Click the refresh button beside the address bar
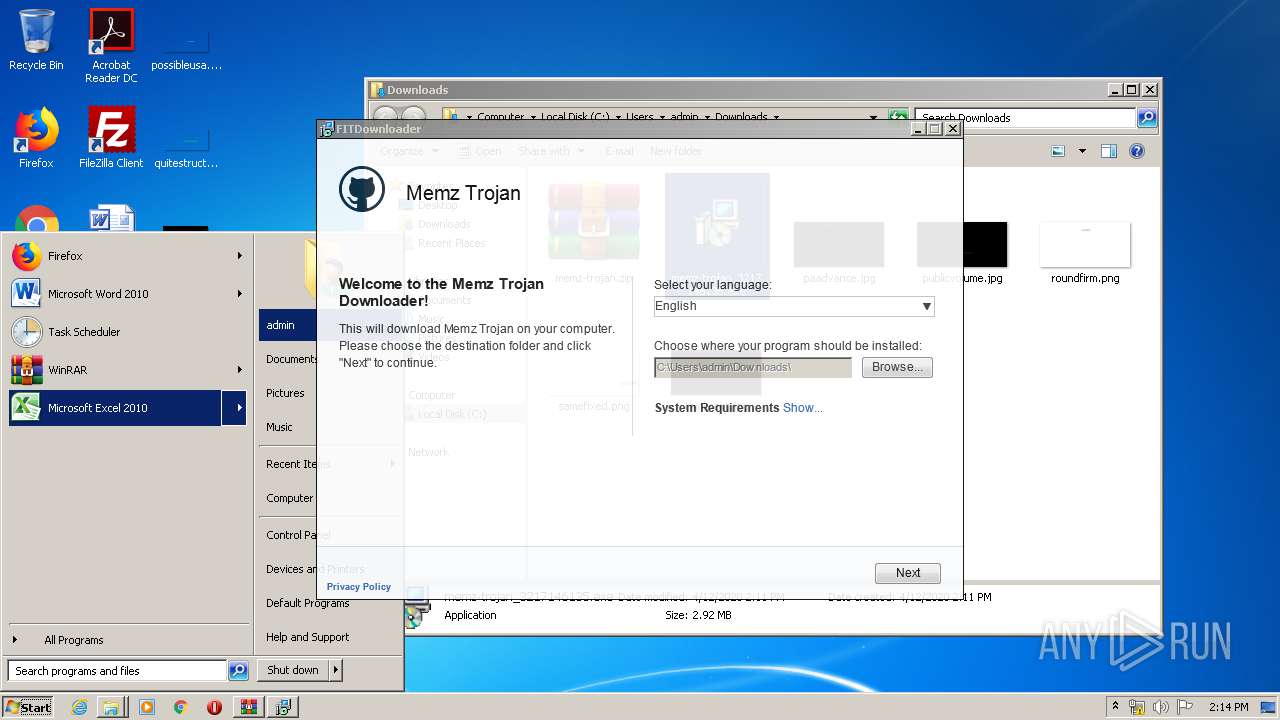1280x720 pixels. (898, 118)
